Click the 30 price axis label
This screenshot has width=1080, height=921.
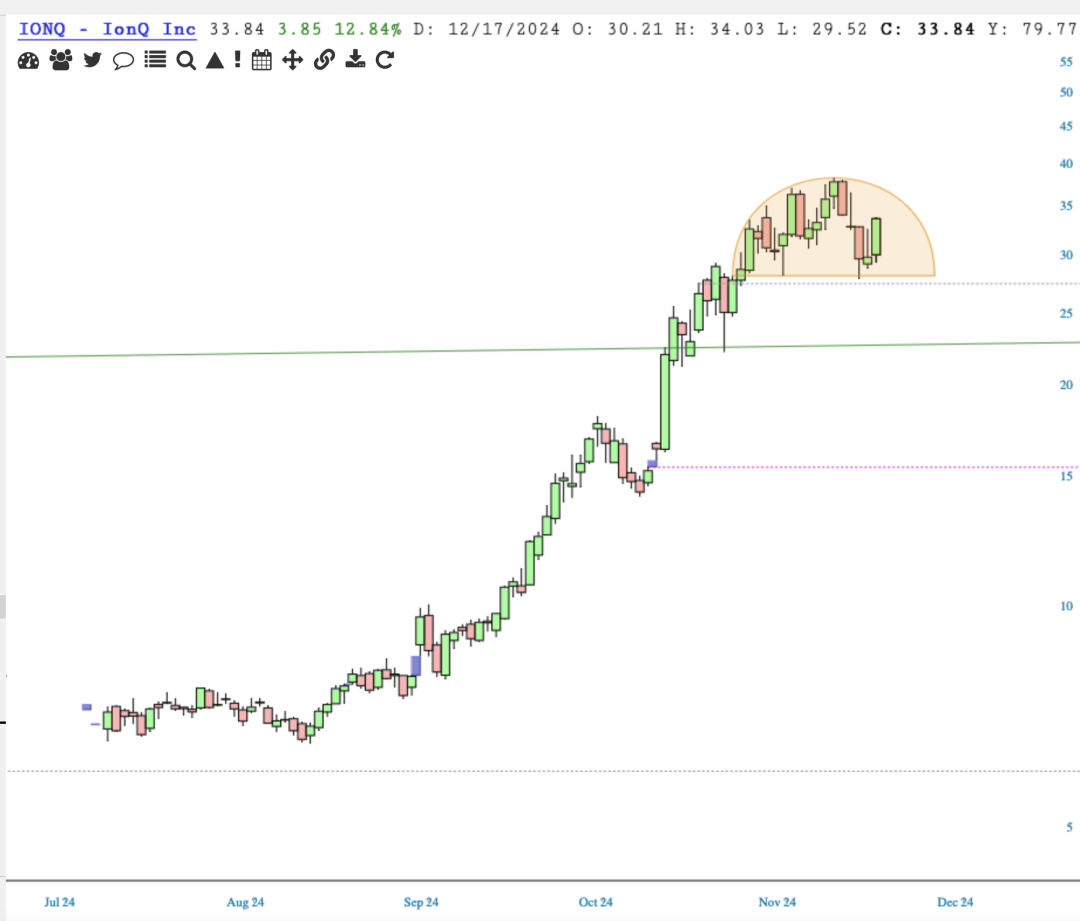tap(1066, 255)
